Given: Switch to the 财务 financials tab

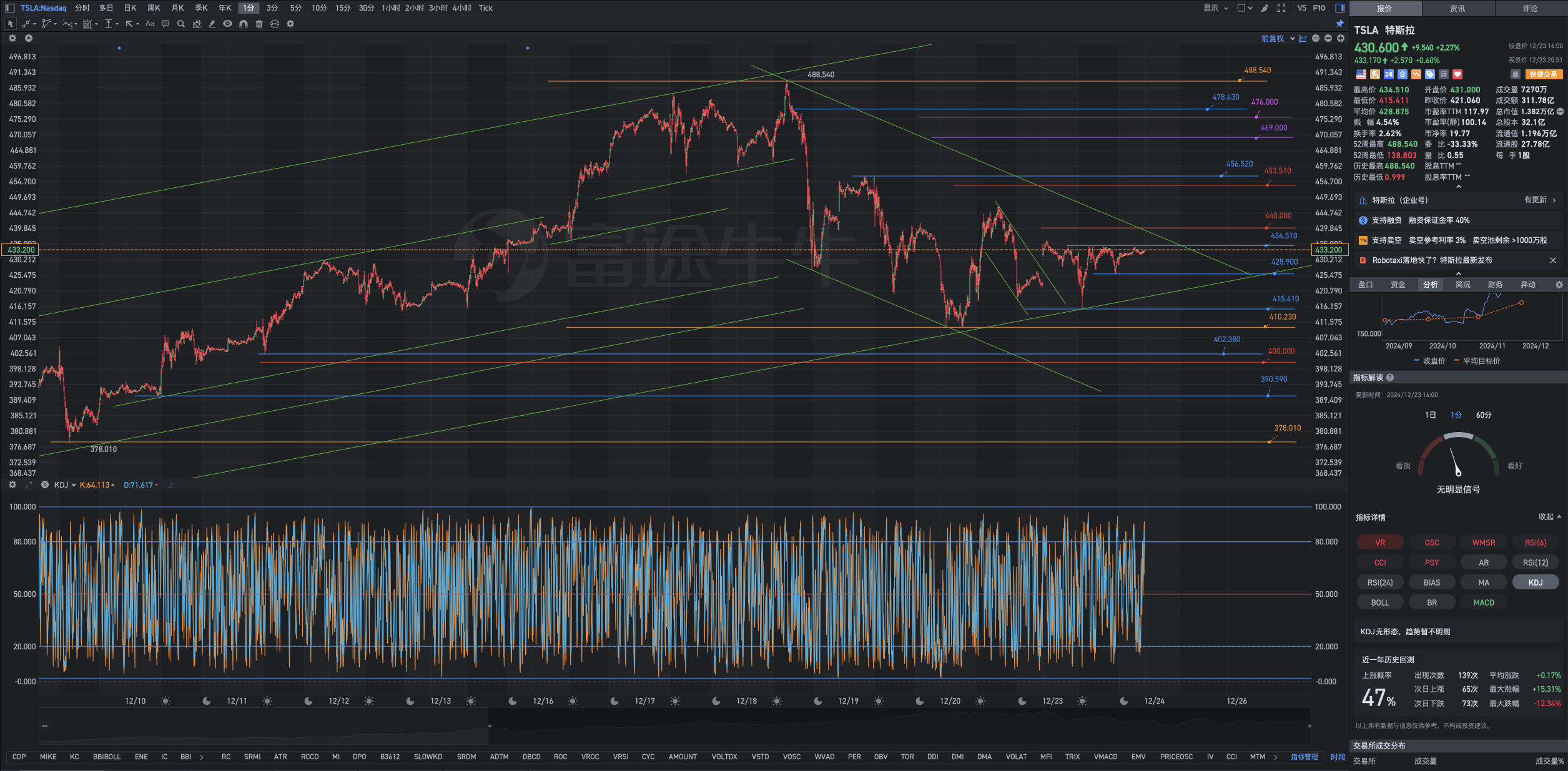Looking at the screenshot, I should point(1496,285).
